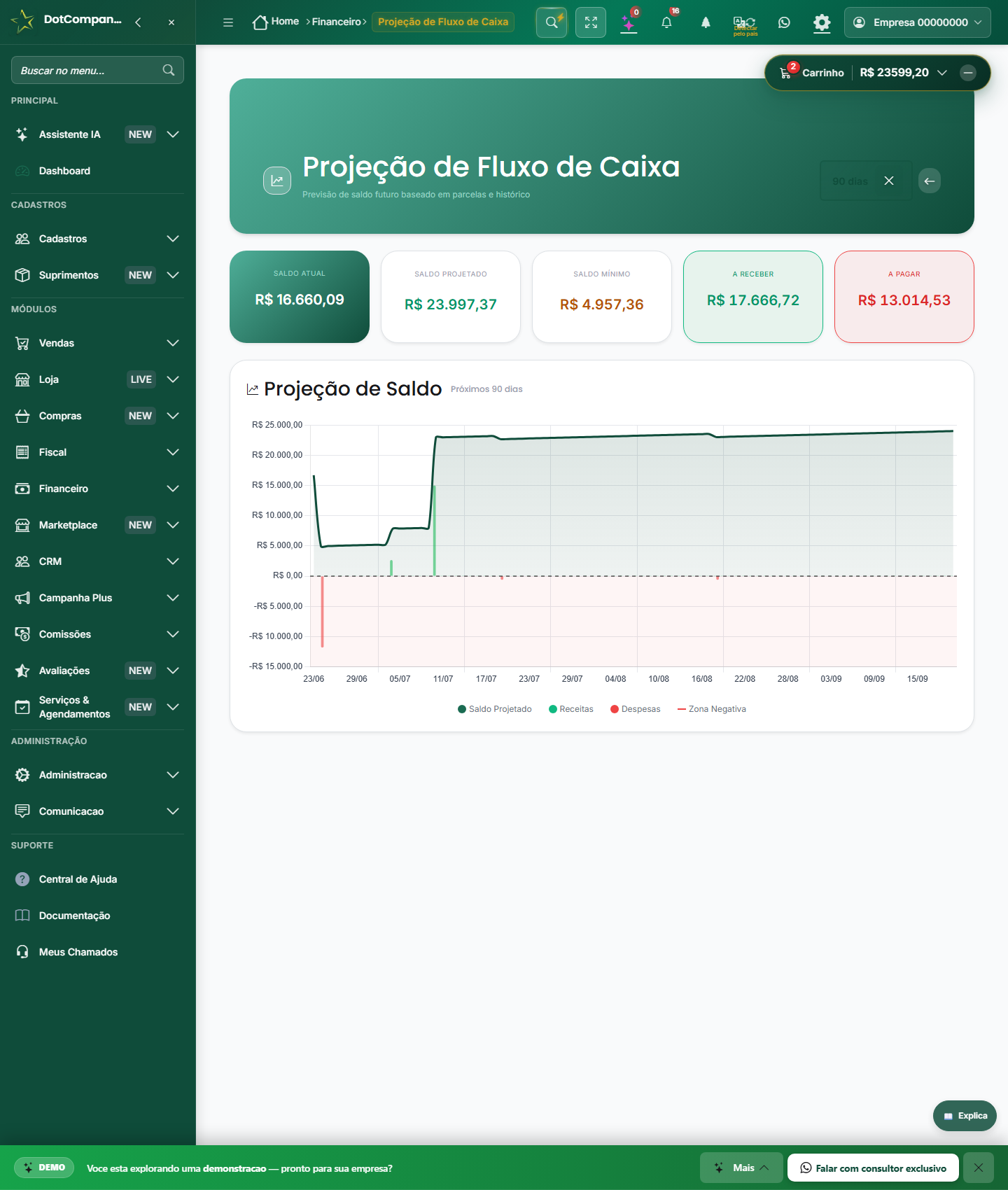Open the Explica help button
The height and width of the screenshot is (1190, 1008).
(965, 1116)
